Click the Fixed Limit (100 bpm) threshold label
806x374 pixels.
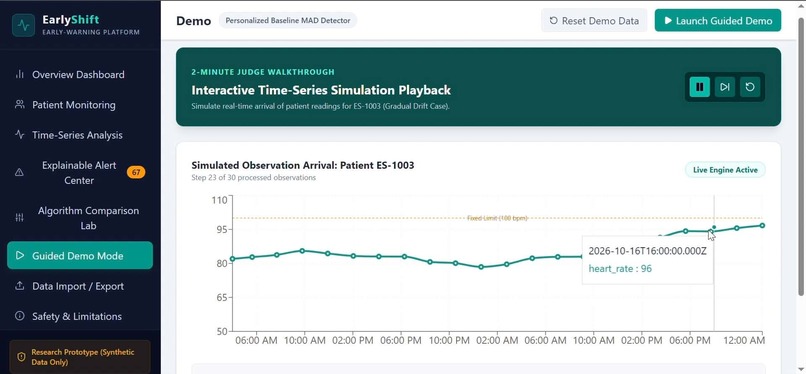(x=497, y=218)
